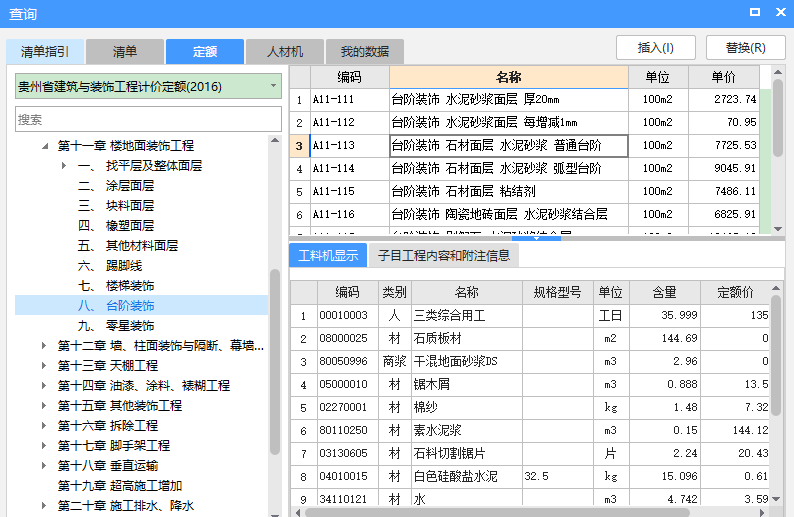Open the 贵州省建筑与装饰工程计价定额(2016) dropdown
Screen dimensions: 794x517
(x=148, y=87)
